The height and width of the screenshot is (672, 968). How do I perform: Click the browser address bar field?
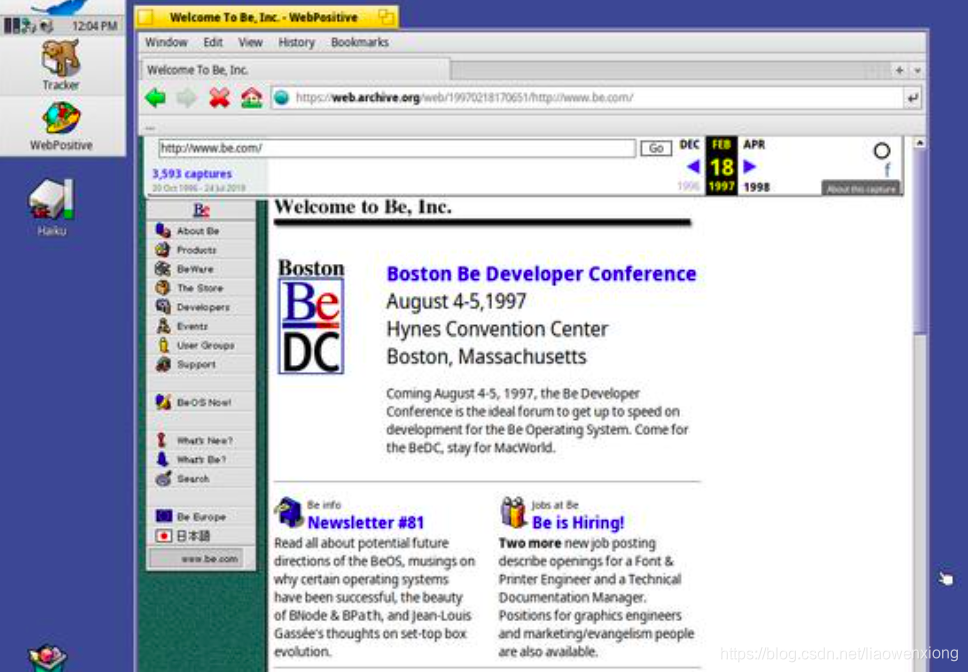tap(587, 97)
